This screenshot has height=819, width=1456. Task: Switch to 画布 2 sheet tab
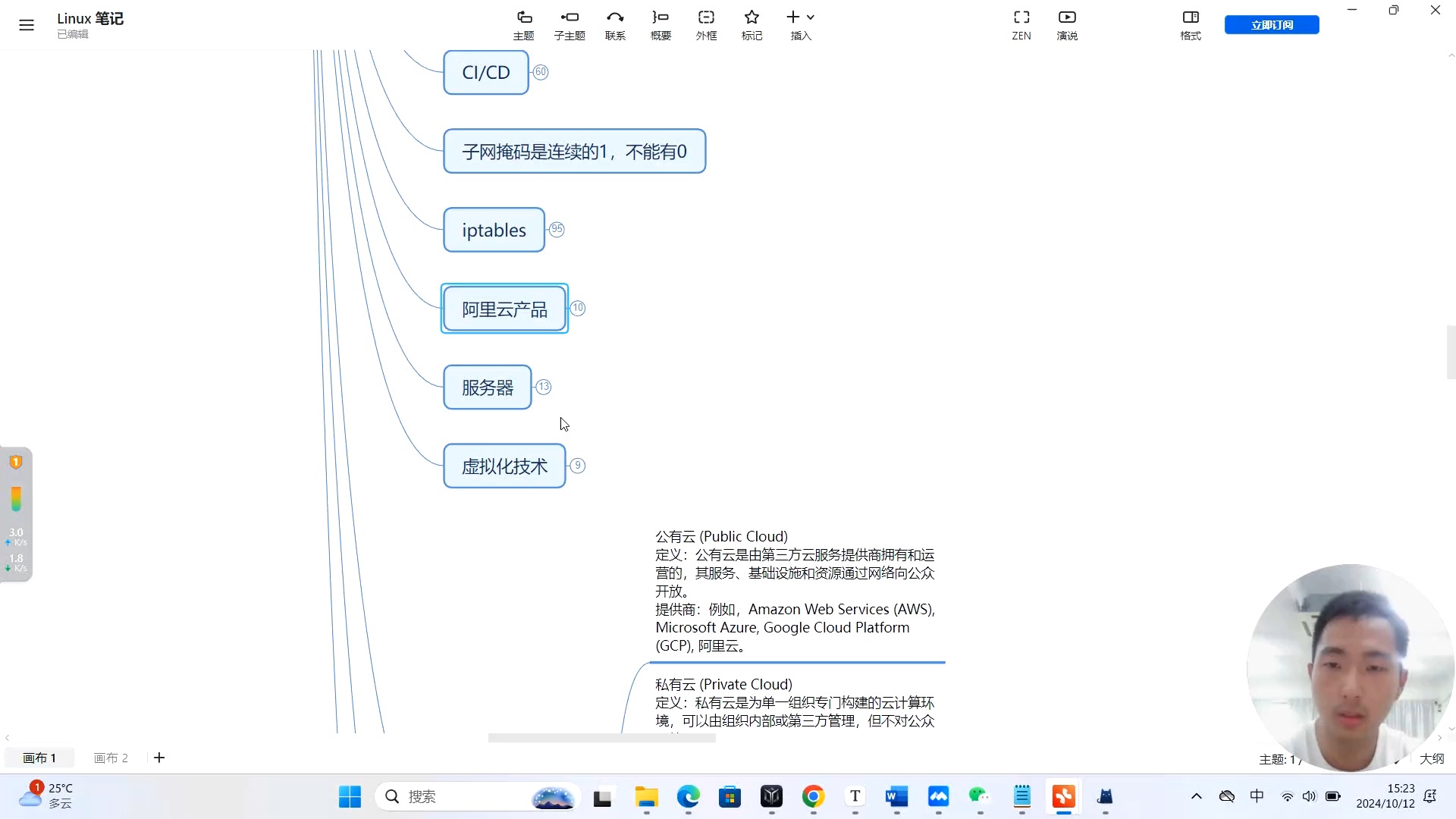pyautogui.click(x=111, y=758)
